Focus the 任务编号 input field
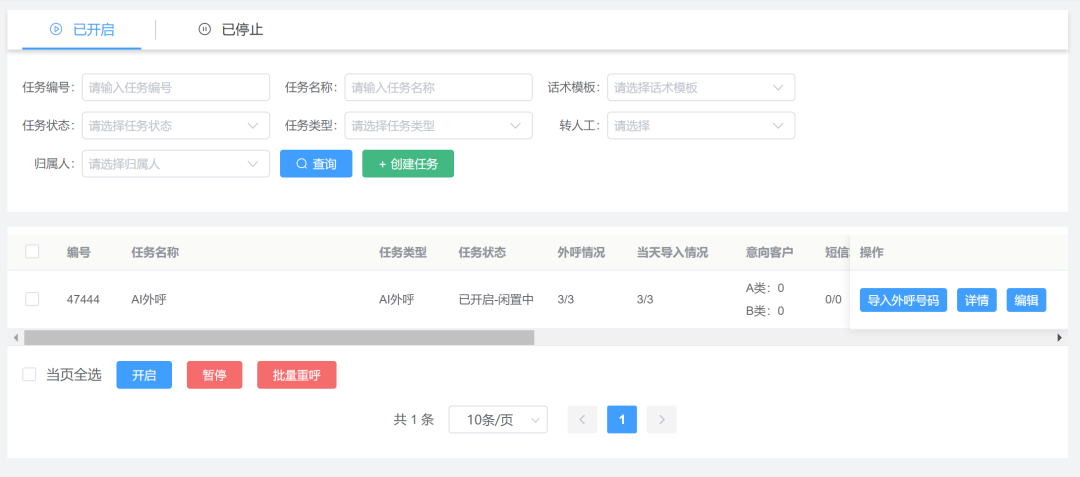 point(176,88)
